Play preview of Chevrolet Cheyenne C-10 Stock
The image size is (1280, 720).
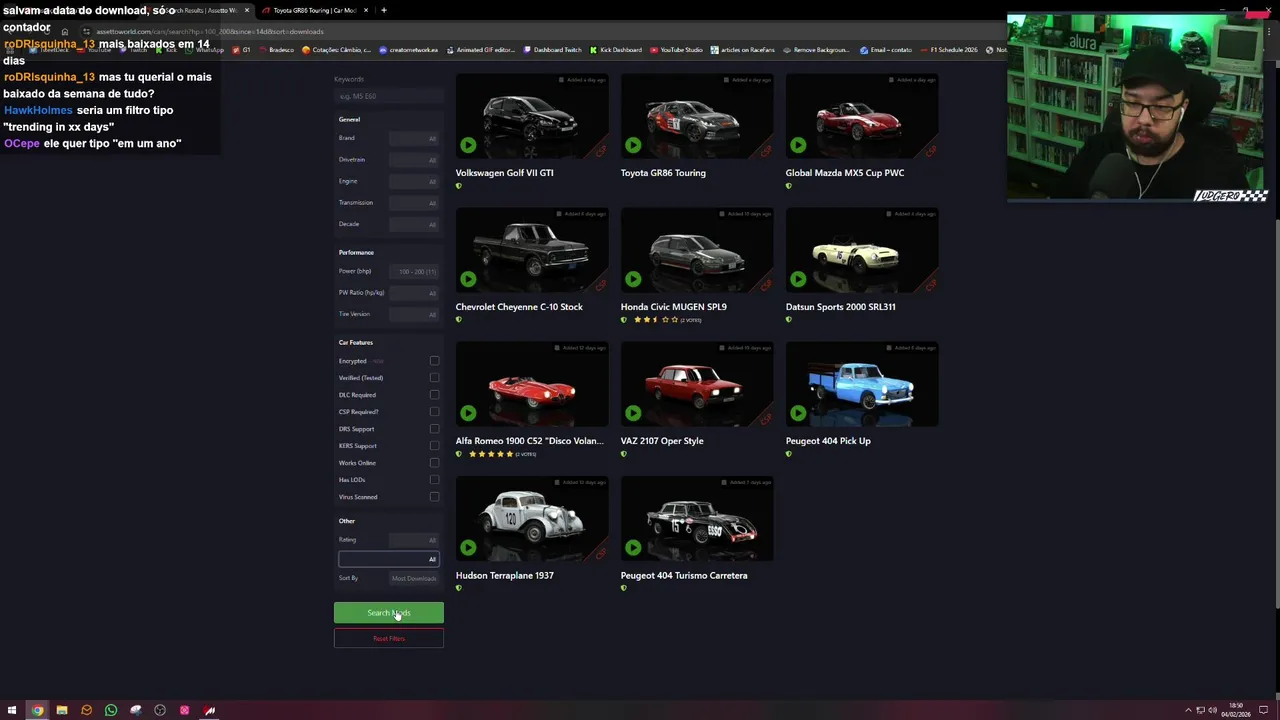[468, 279]
